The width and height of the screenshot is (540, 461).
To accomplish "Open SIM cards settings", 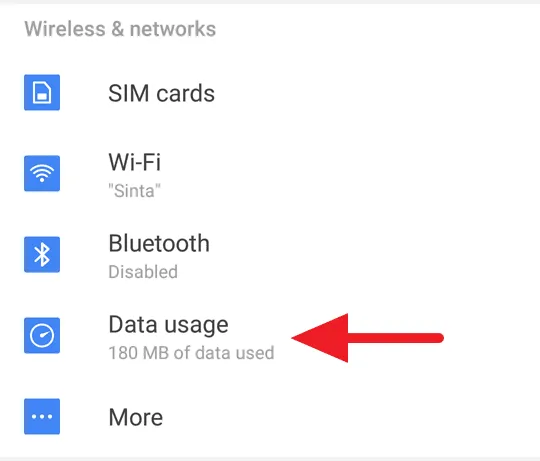I will (270, 93).
